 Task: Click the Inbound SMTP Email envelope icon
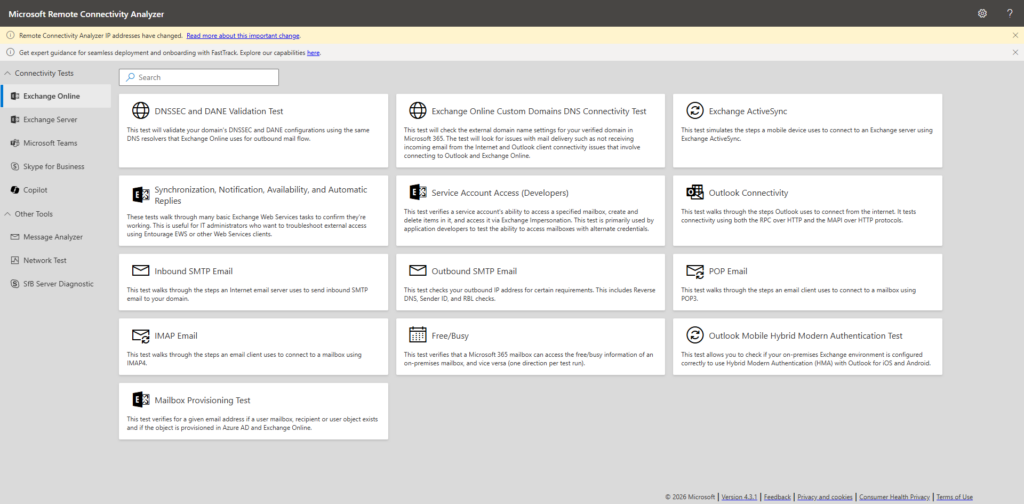(139, 271)
